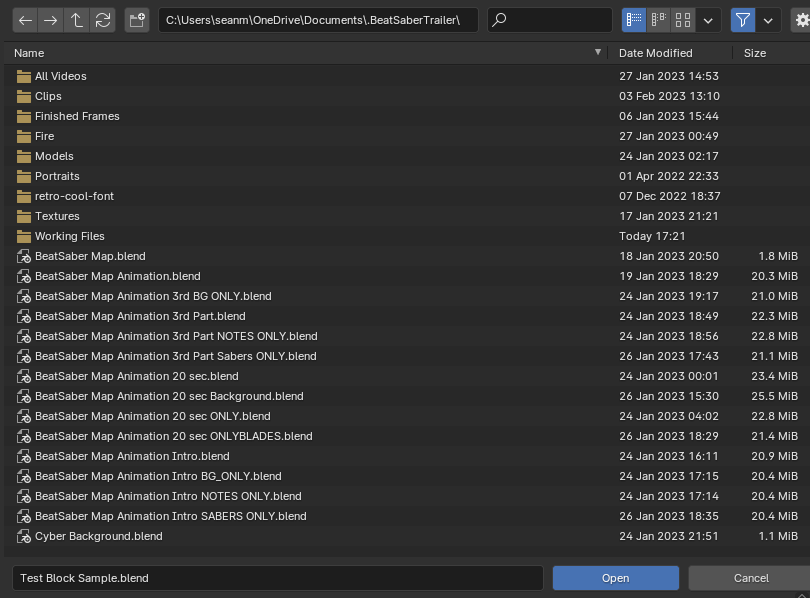Image resolution: width=810 pixels, height=598 pixels.
Task: Edit the Test Block Sample.blend filename field
Action: 278,578
